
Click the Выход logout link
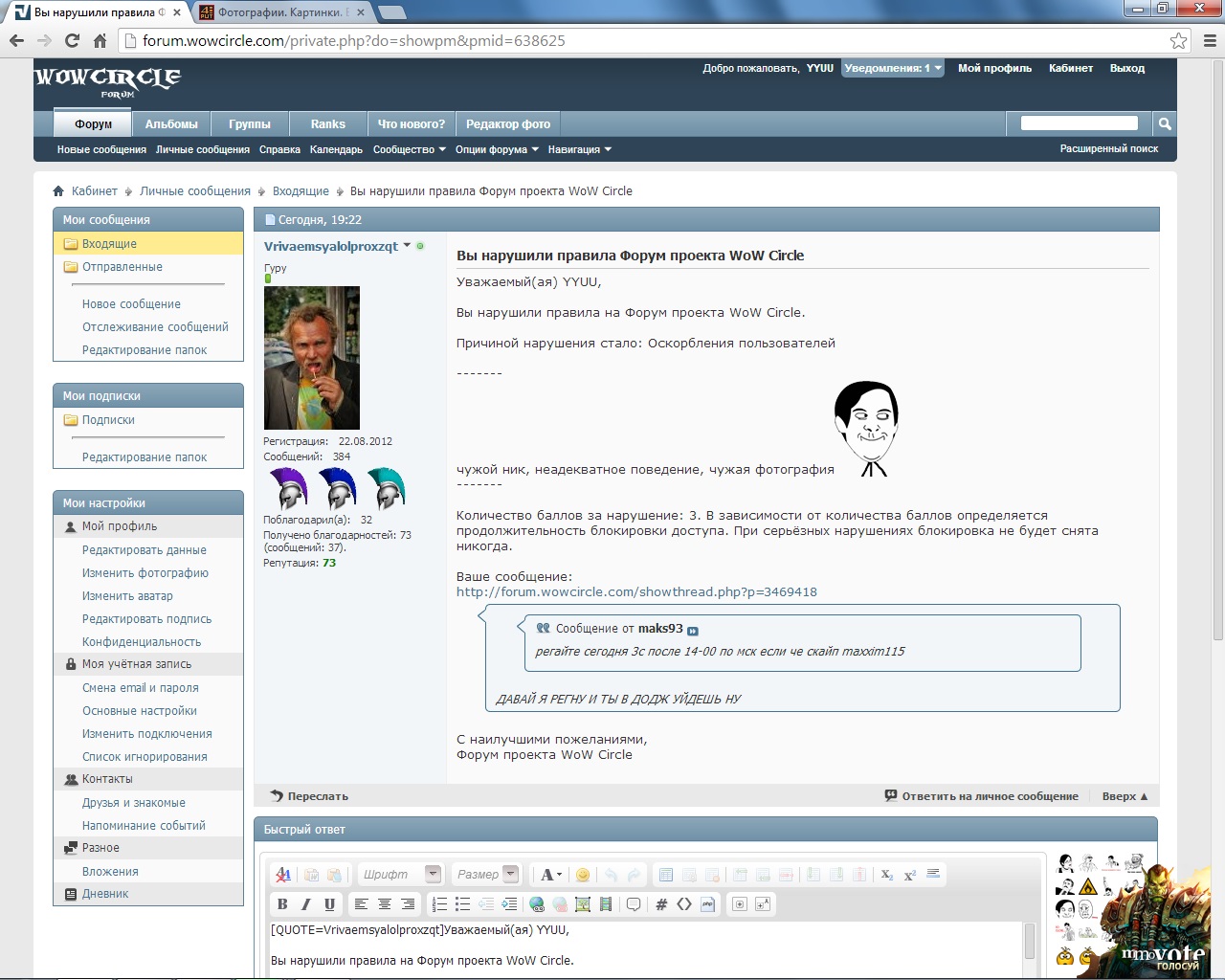1127,68
